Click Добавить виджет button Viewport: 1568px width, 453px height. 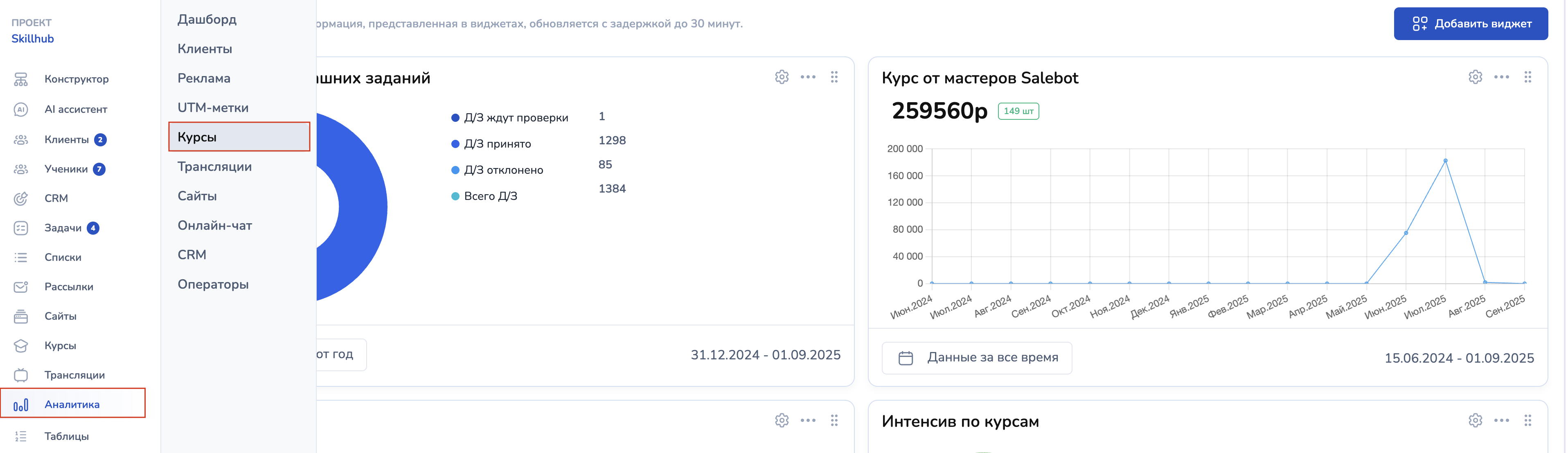pyautogui.click(x=1471, y=24)
